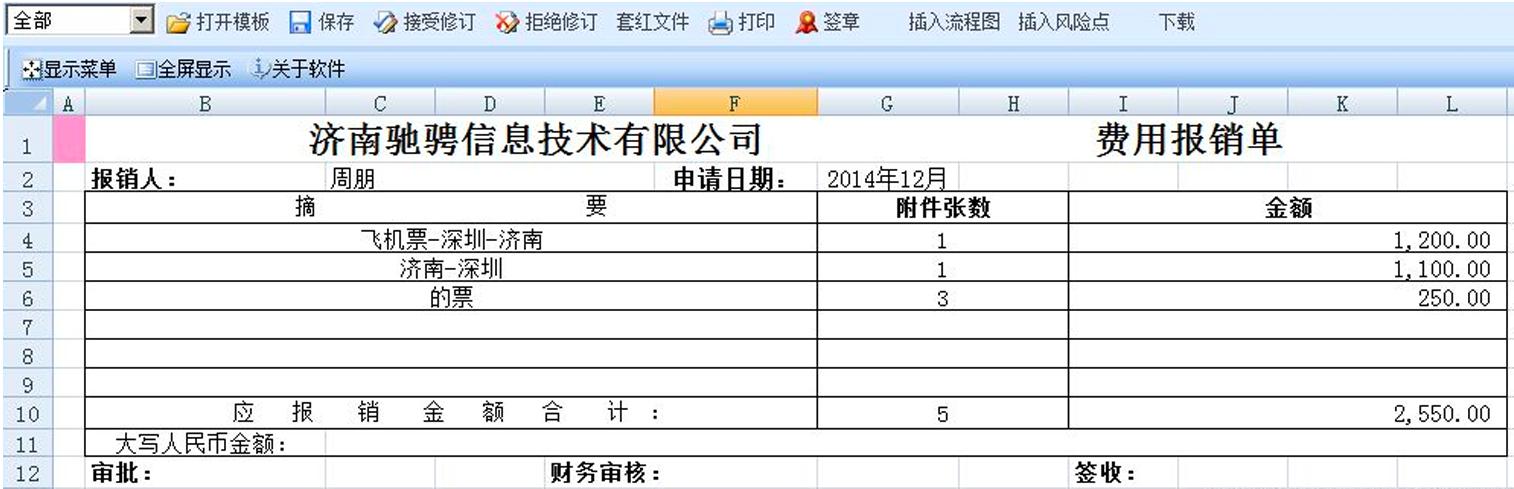The image size is (1514, 489).
Task: Select row 4 header
Action: tap(27, 240)
